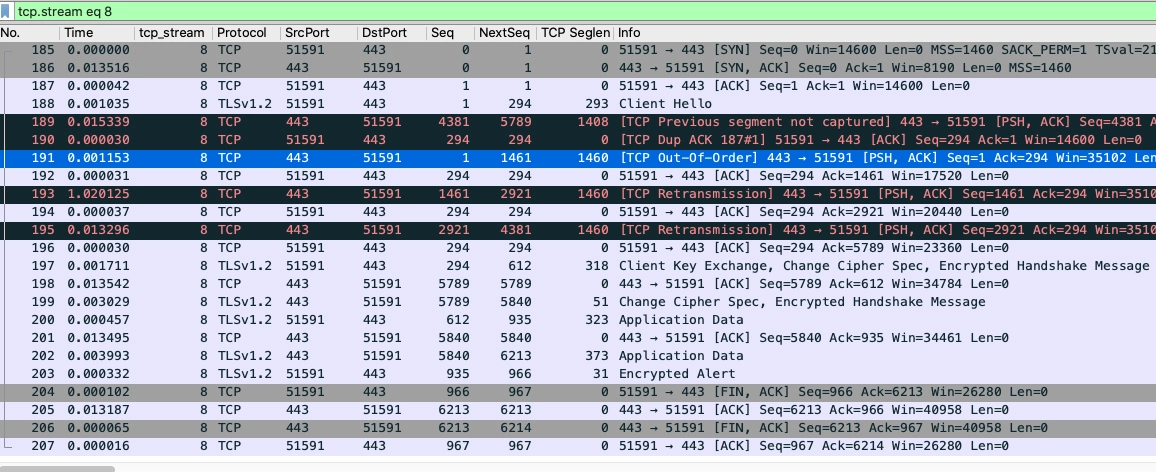Select TCP Retransmission packet 193
Image resolution: width=1156 pixels, height=472 pixels.
(578, 194)
